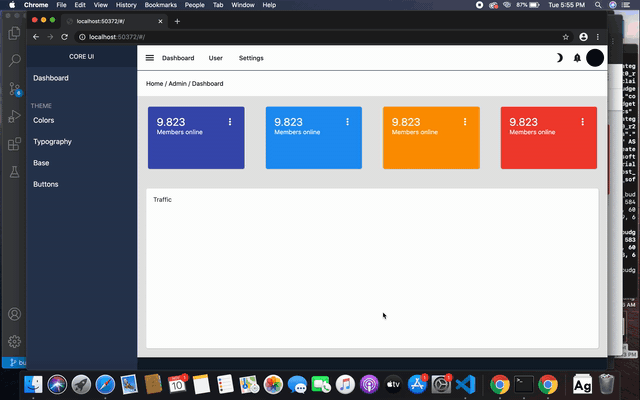Open the user avatar menu in the header
The width and height of the screenshot is (640, 400).
(x=595, y=58)
